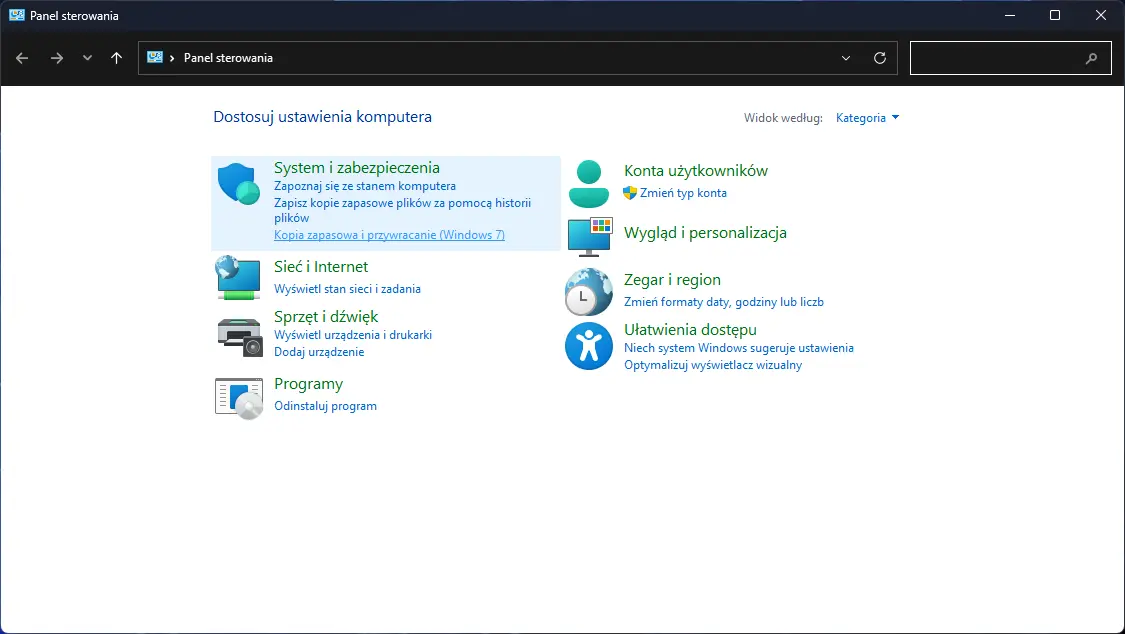The width and height of the screenshot is (1125, 634).
Task: Open Kopia zapasowa i przywracanie (Windows 7)
Action: (x=389, y=235)
